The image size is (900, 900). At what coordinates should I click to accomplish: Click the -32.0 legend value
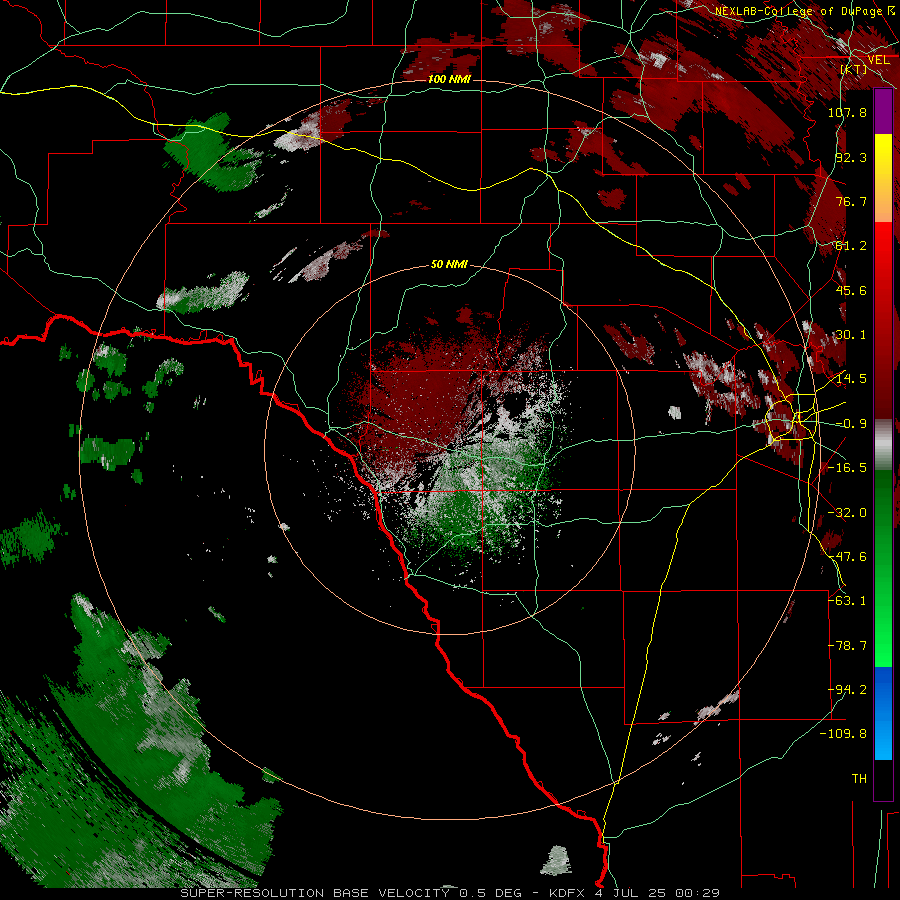(x=847, y=513)
